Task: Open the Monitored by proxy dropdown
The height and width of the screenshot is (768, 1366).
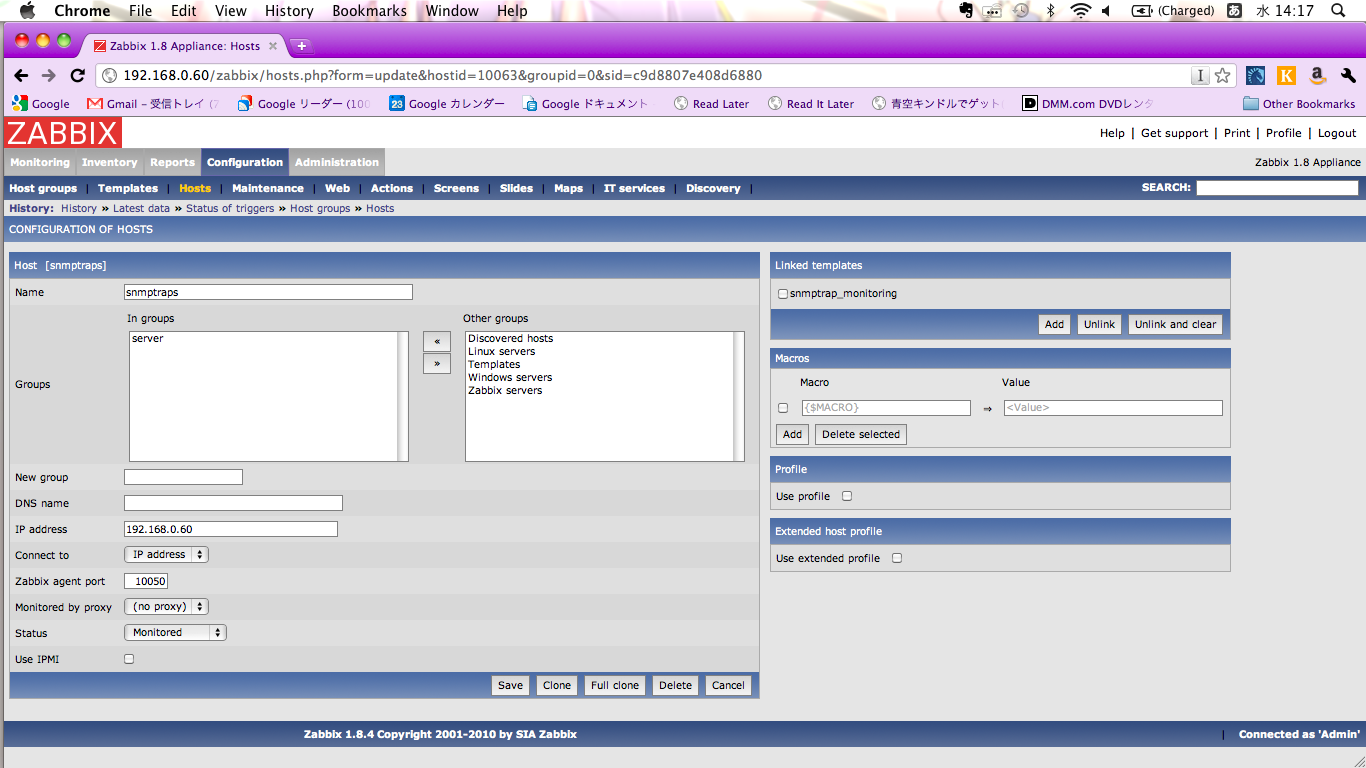Action: (x=166, y=607)
